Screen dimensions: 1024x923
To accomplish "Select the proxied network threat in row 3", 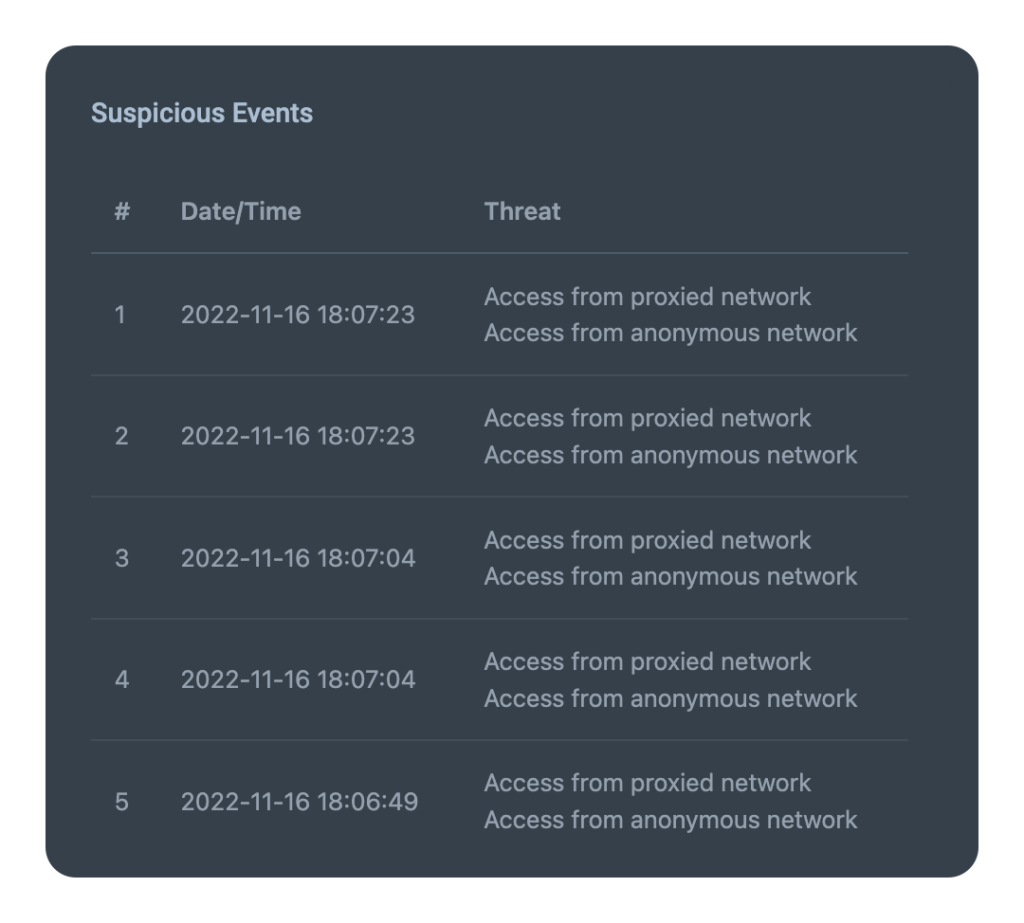I will click(647, 540).
